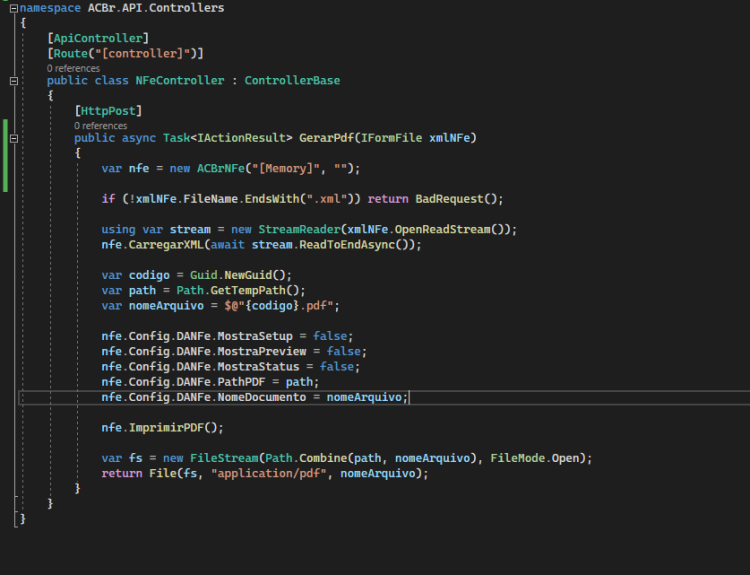Click the FileMode.Open argument
750x575 pixels.
[534, 458]
